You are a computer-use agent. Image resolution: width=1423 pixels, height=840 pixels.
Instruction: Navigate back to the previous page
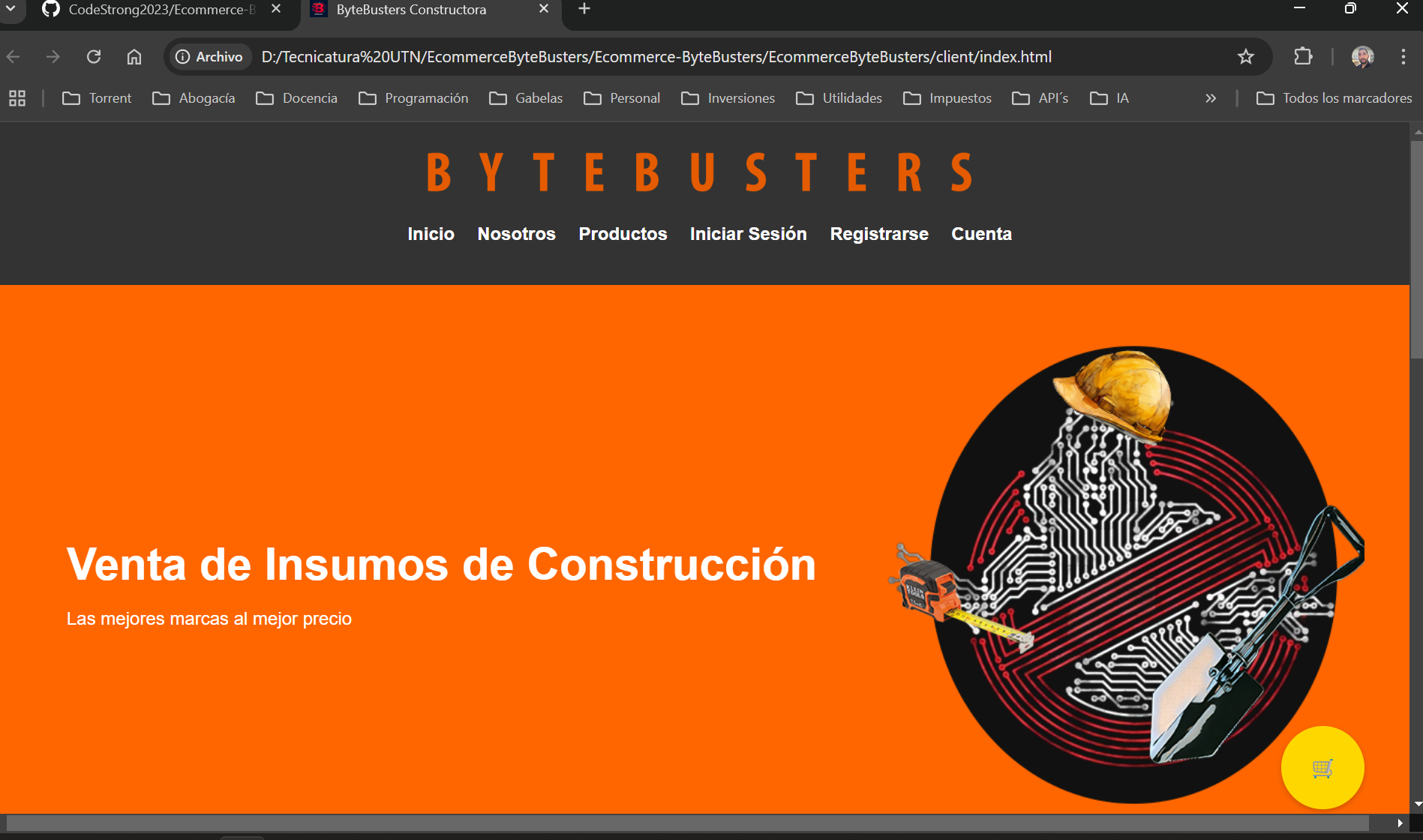[13, 56]
